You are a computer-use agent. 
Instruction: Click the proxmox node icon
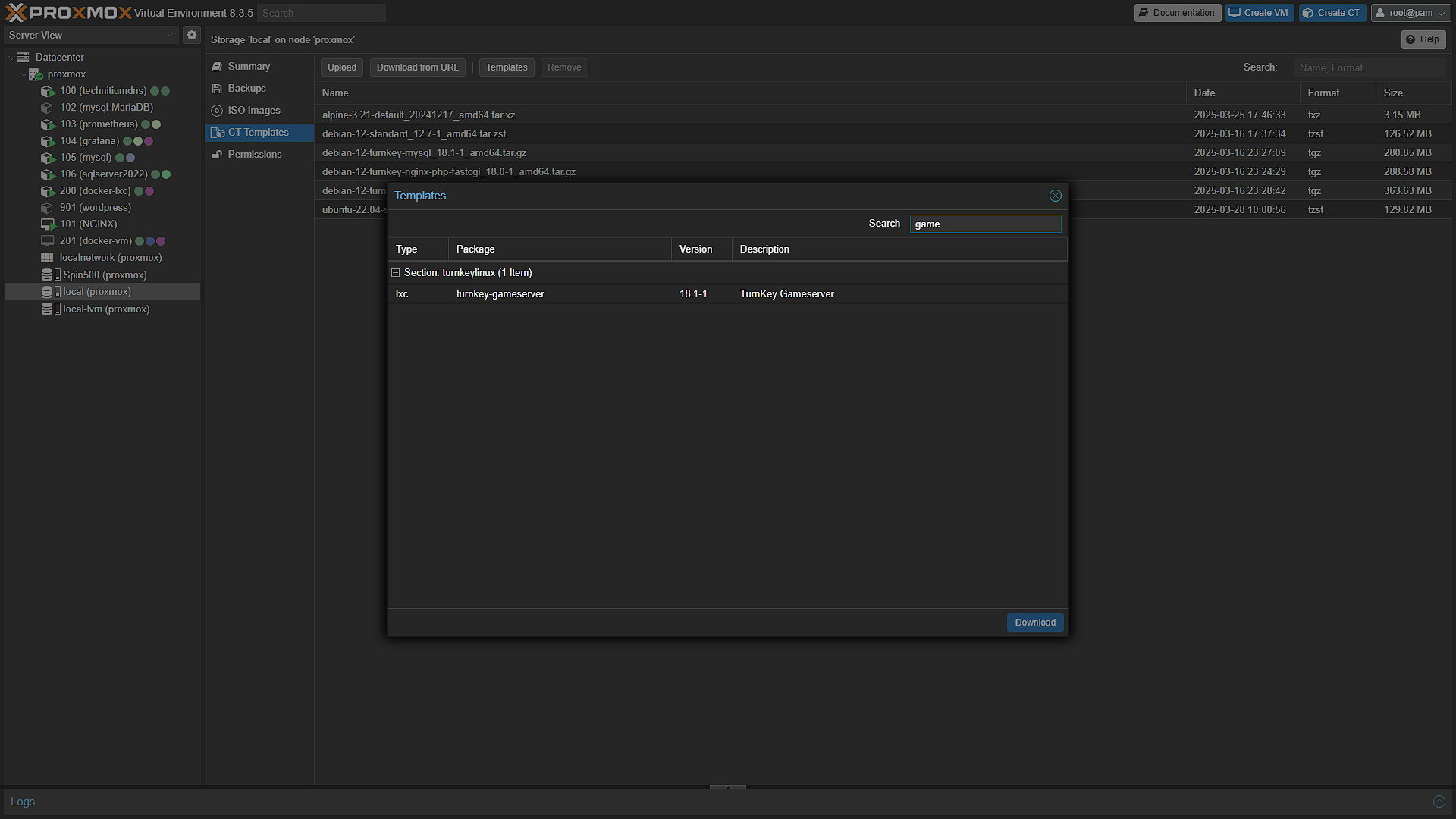pos(36,74)
